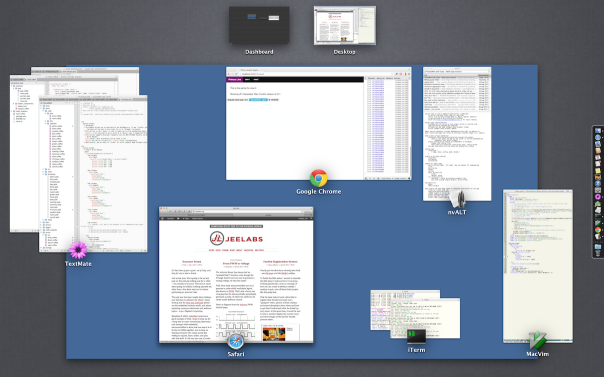
Task: Click MacVim icon in the Dock
Action: point(598,223)
